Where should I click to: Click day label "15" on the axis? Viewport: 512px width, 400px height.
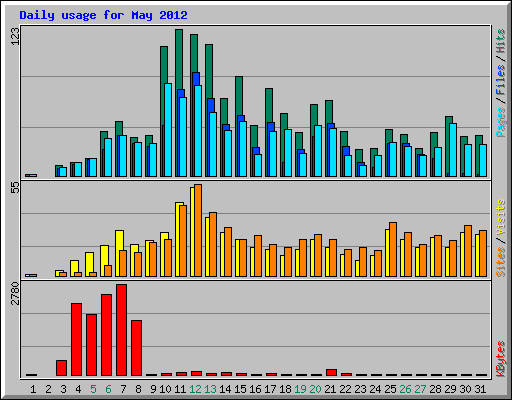click(240, 389)
